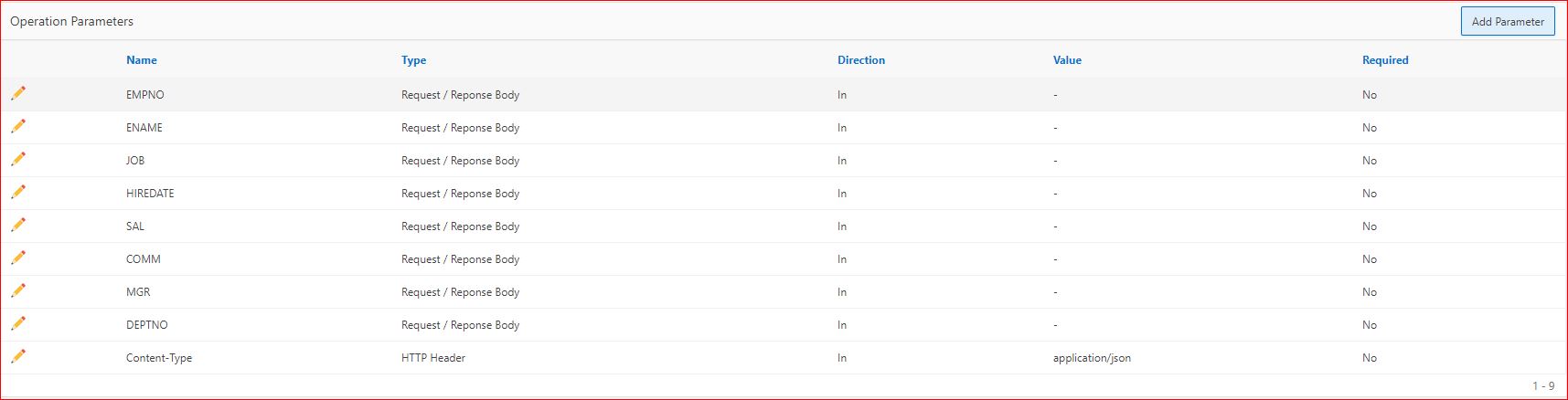Select the JOB name cell
Image resolution: width=1568 pixels, height=400 pixels.
pos(135,161)
